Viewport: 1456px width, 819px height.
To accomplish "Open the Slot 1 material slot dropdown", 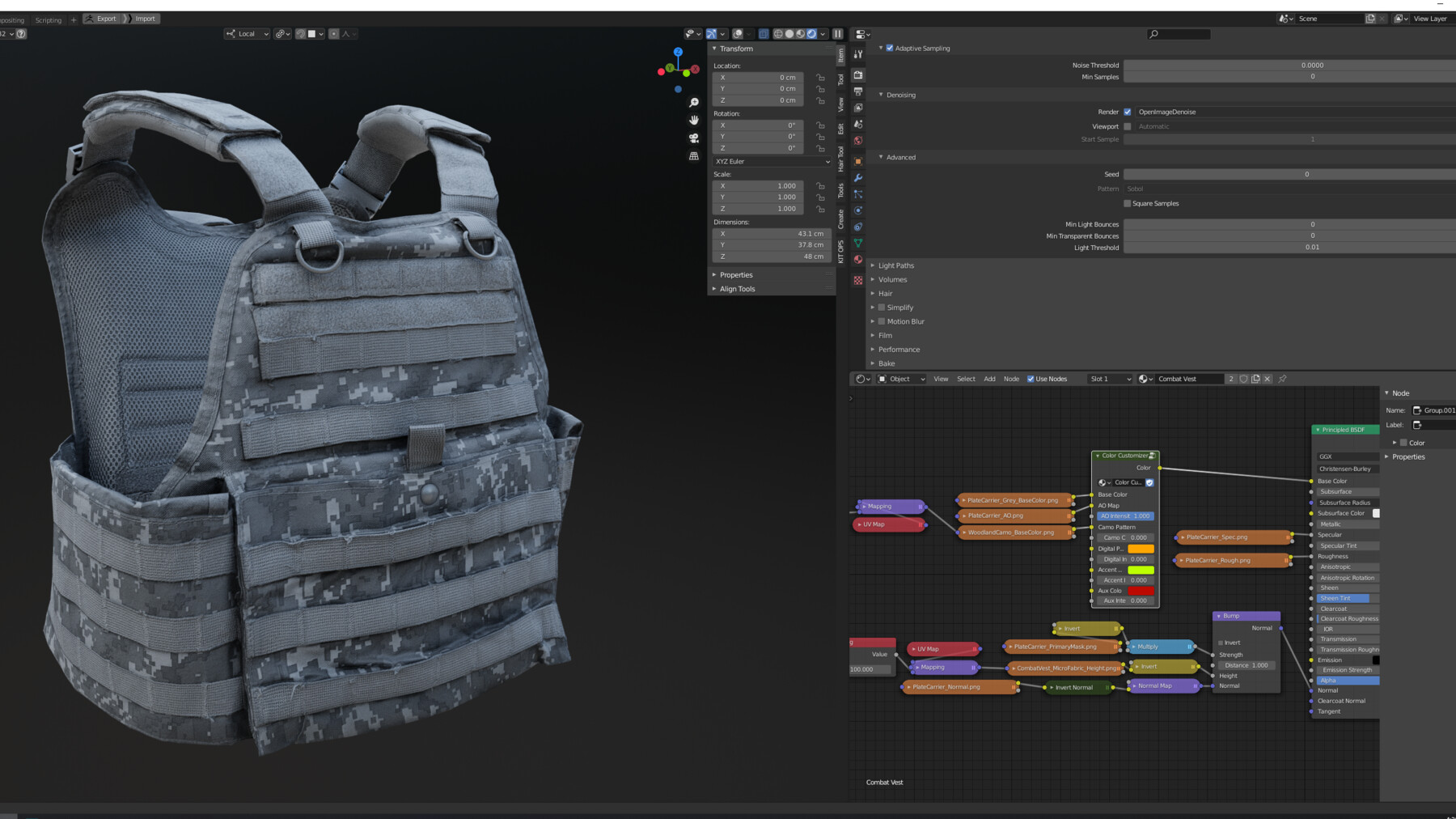I will [x=1109, y=378].
